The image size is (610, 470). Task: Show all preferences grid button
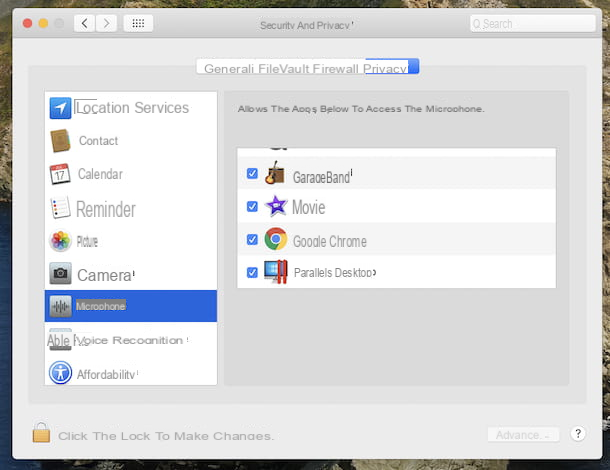pos(138,23)
